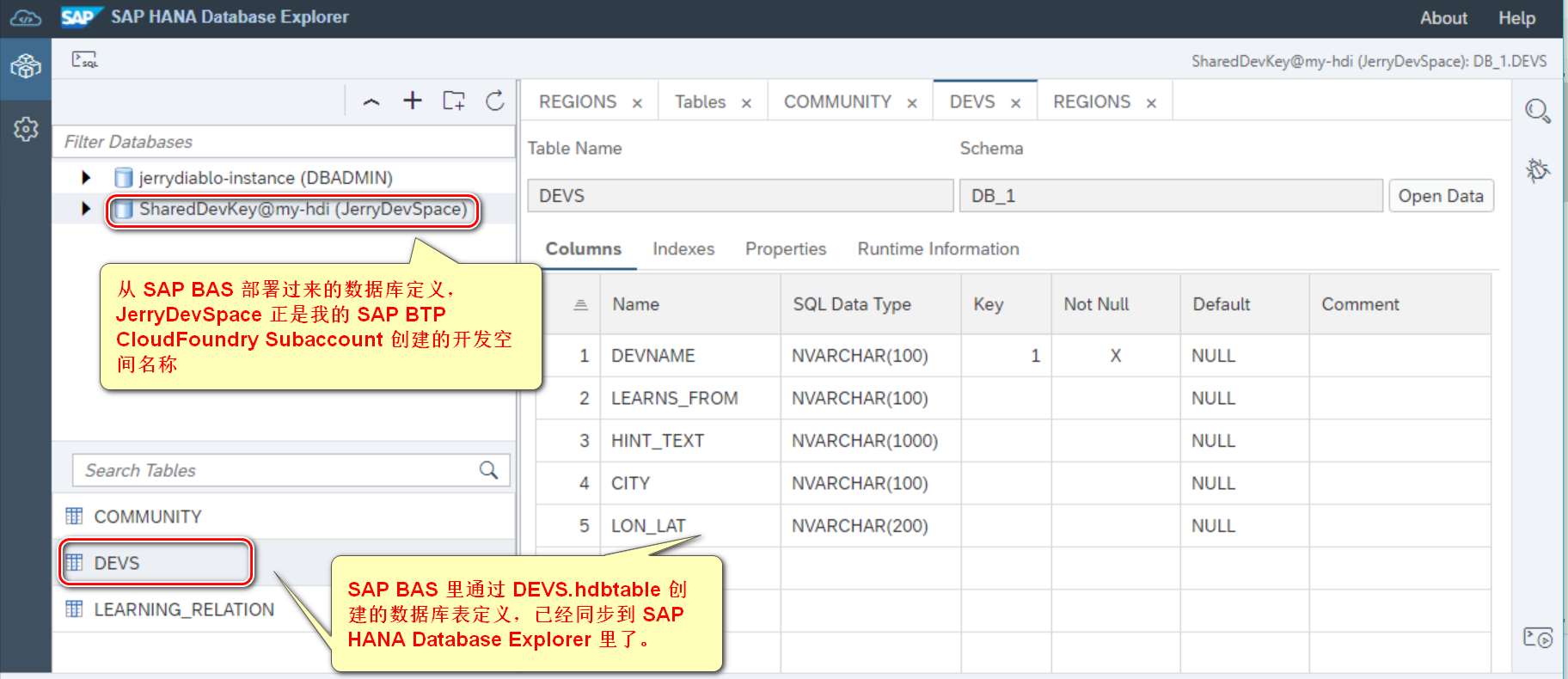The image size is (1568, 679).
Task: Click the jerrydiablo-instance database icon
Action: pyautogui.click(x=124, y=178)
